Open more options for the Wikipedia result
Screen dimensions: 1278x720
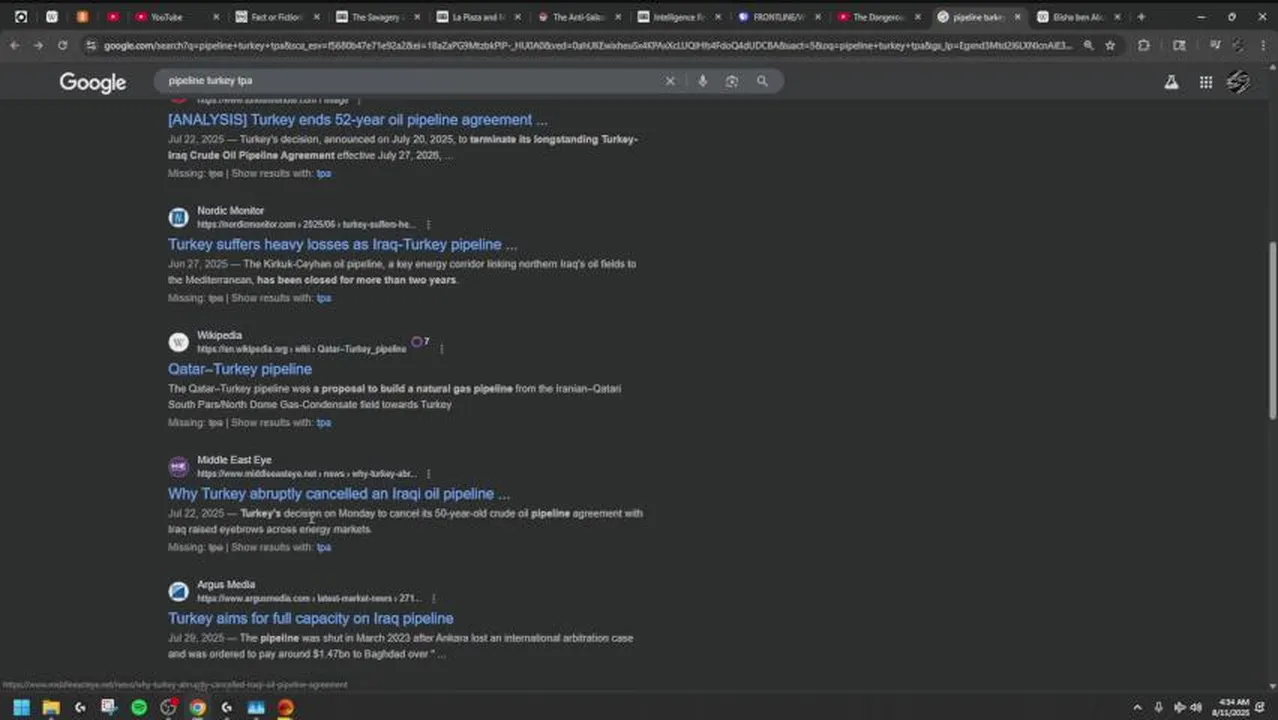coord(441,349)
